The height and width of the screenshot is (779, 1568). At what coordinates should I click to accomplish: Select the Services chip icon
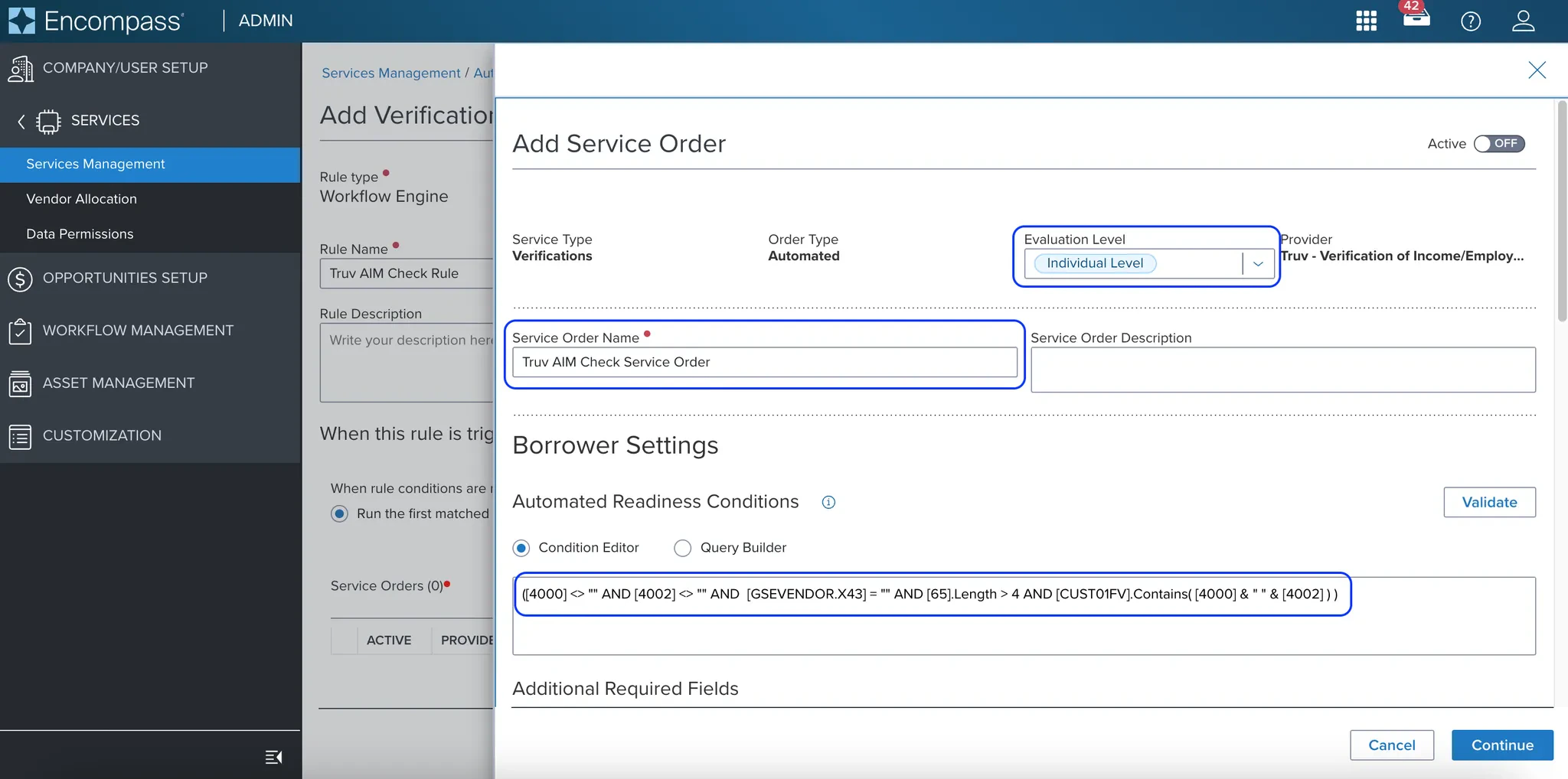[x=47, y=121]
